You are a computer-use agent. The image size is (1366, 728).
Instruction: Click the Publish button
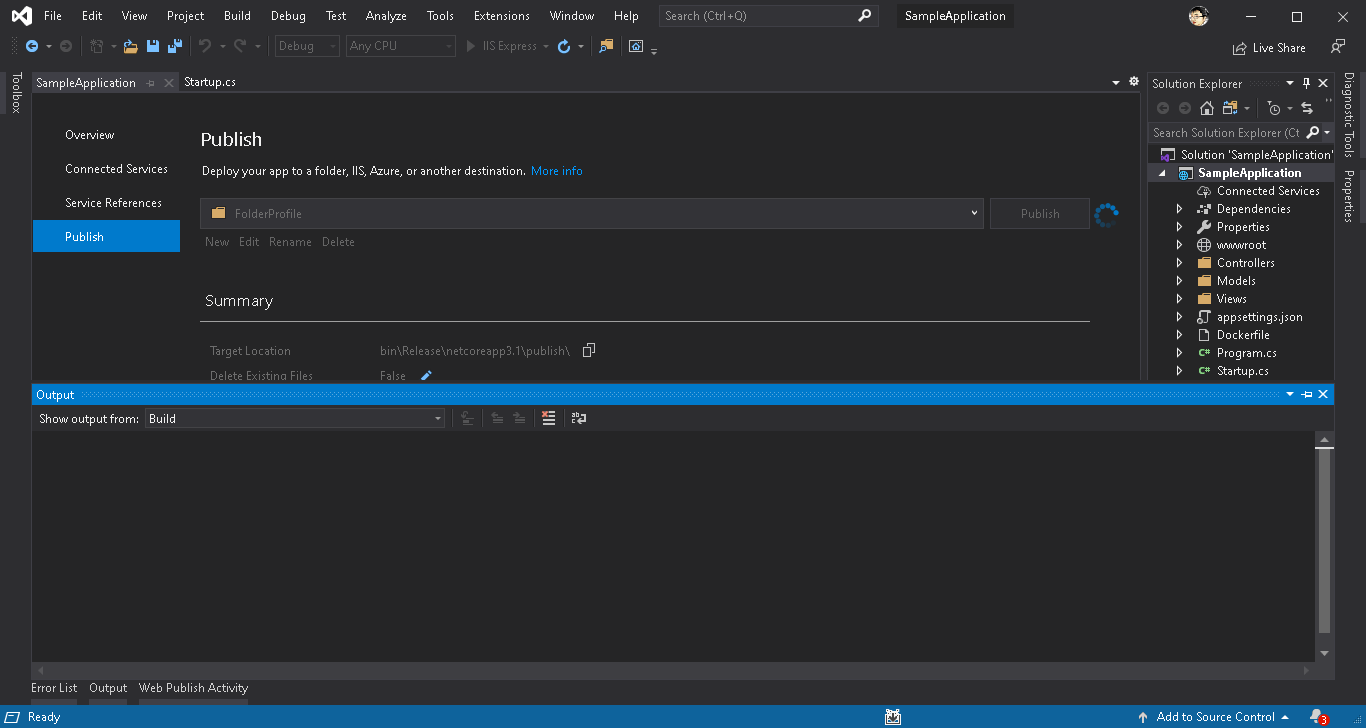click(1039, 213)
